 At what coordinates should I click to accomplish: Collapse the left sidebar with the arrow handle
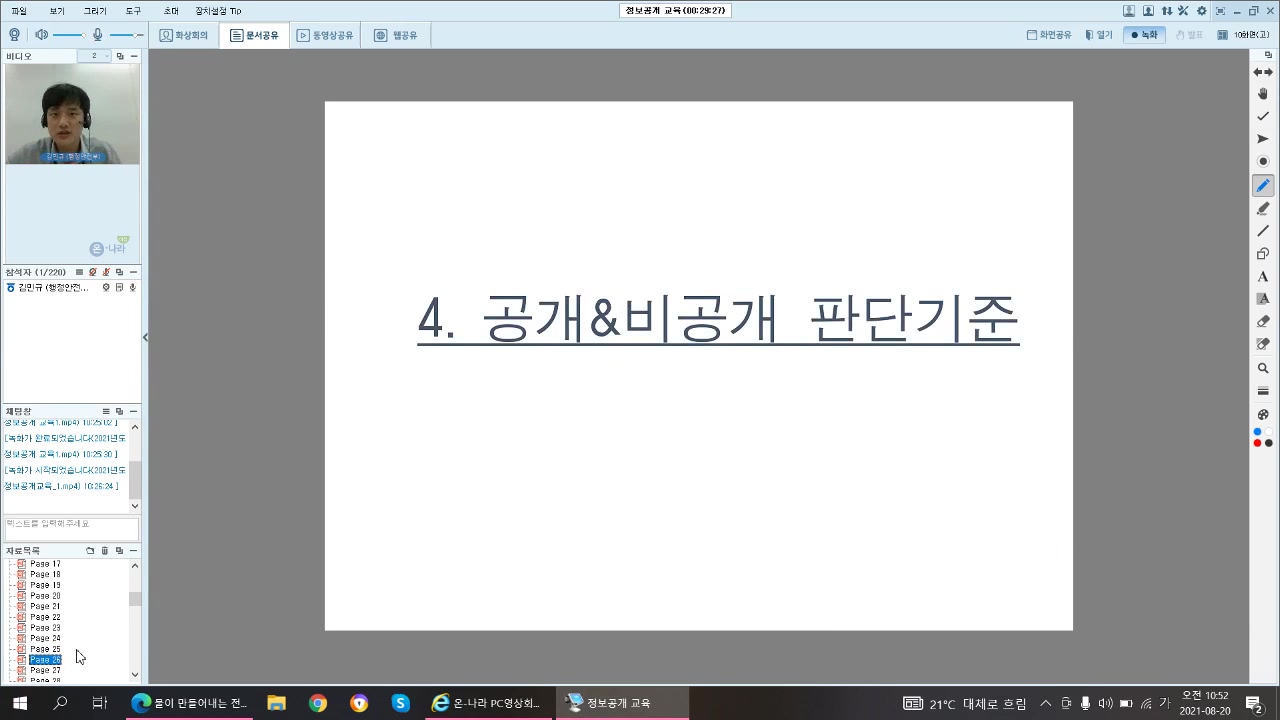pos(145,337)
